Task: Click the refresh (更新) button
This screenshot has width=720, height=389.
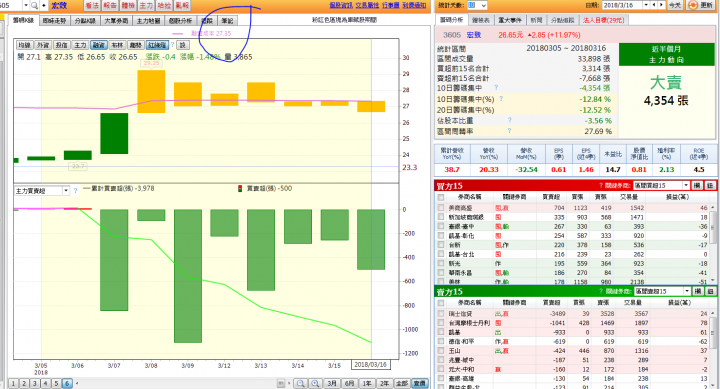Action: [x=701, y=5]
